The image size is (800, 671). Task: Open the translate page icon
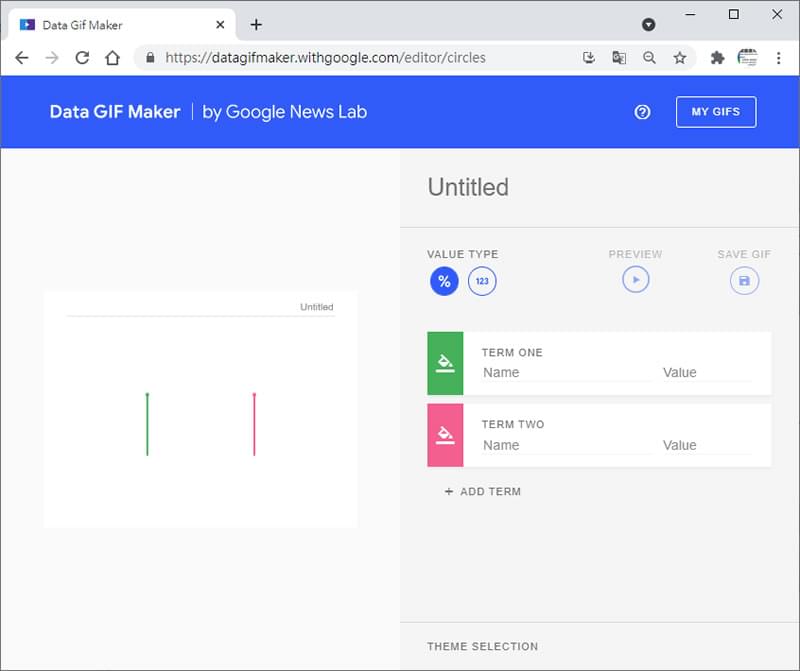(x=619, y=58)
